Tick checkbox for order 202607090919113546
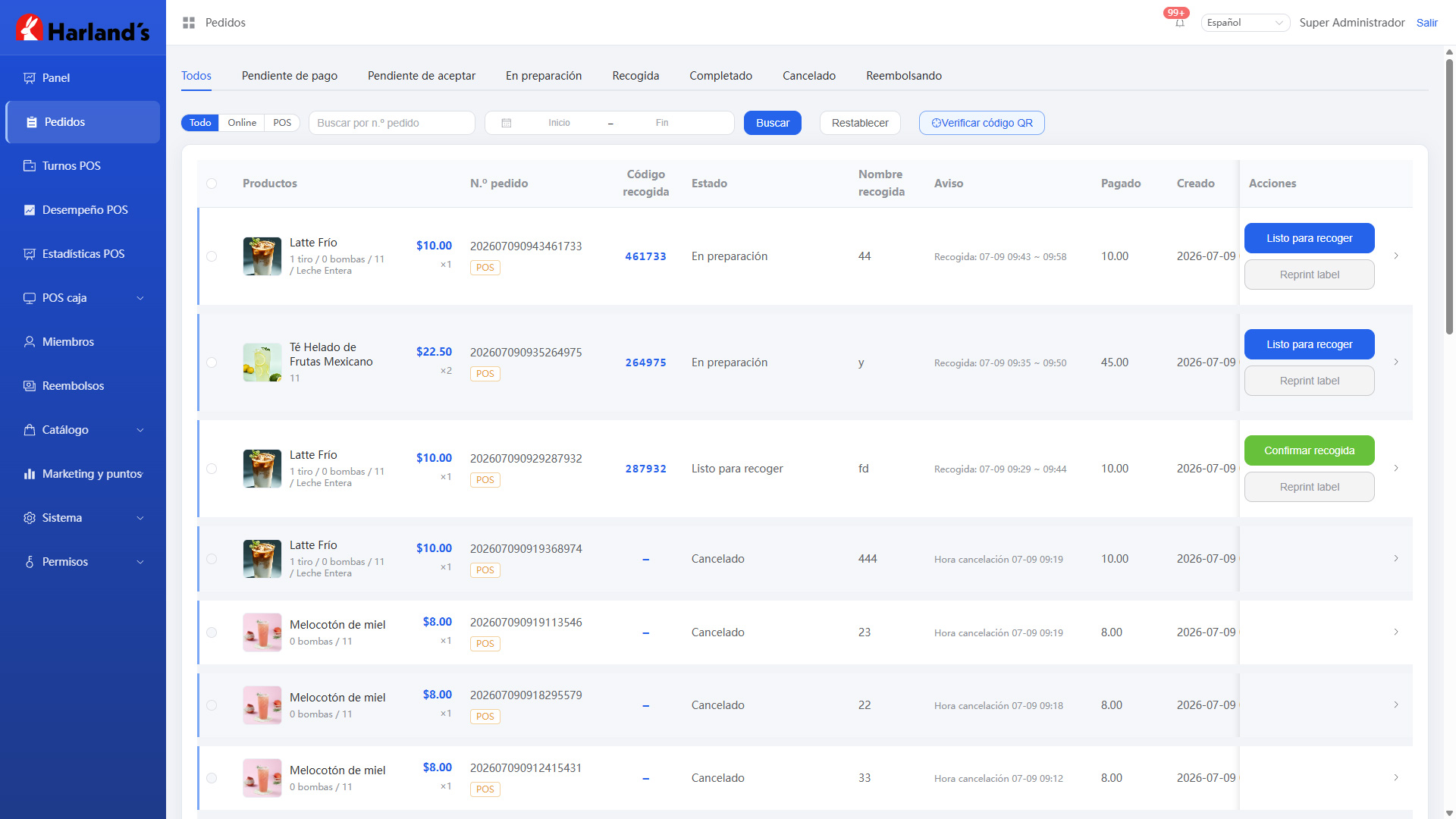This screenshot has width=1456, height=819. tap(212, 632)
